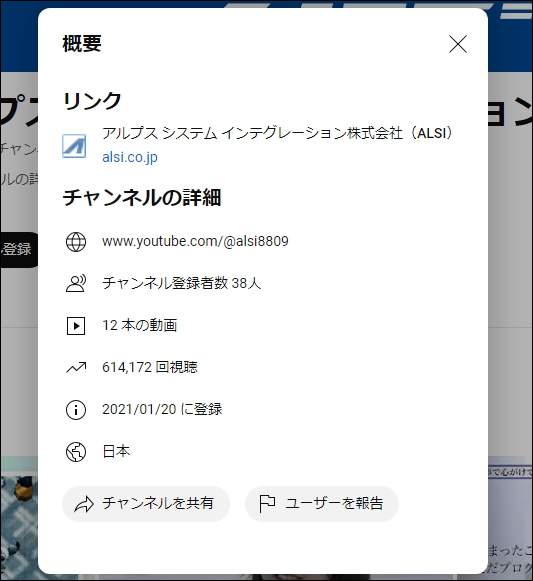Click the 2021/01/20 に登録 text

162,409
